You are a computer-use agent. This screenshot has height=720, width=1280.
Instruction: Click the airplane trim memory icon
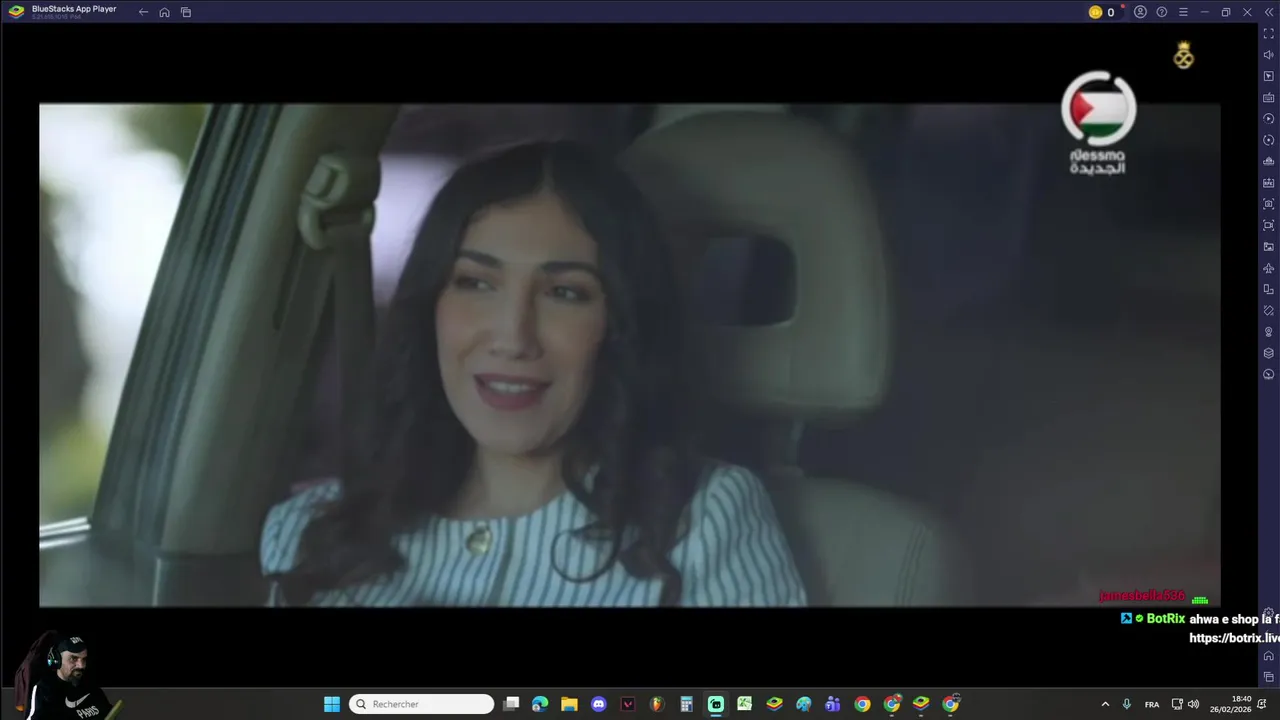[1268, 268]
